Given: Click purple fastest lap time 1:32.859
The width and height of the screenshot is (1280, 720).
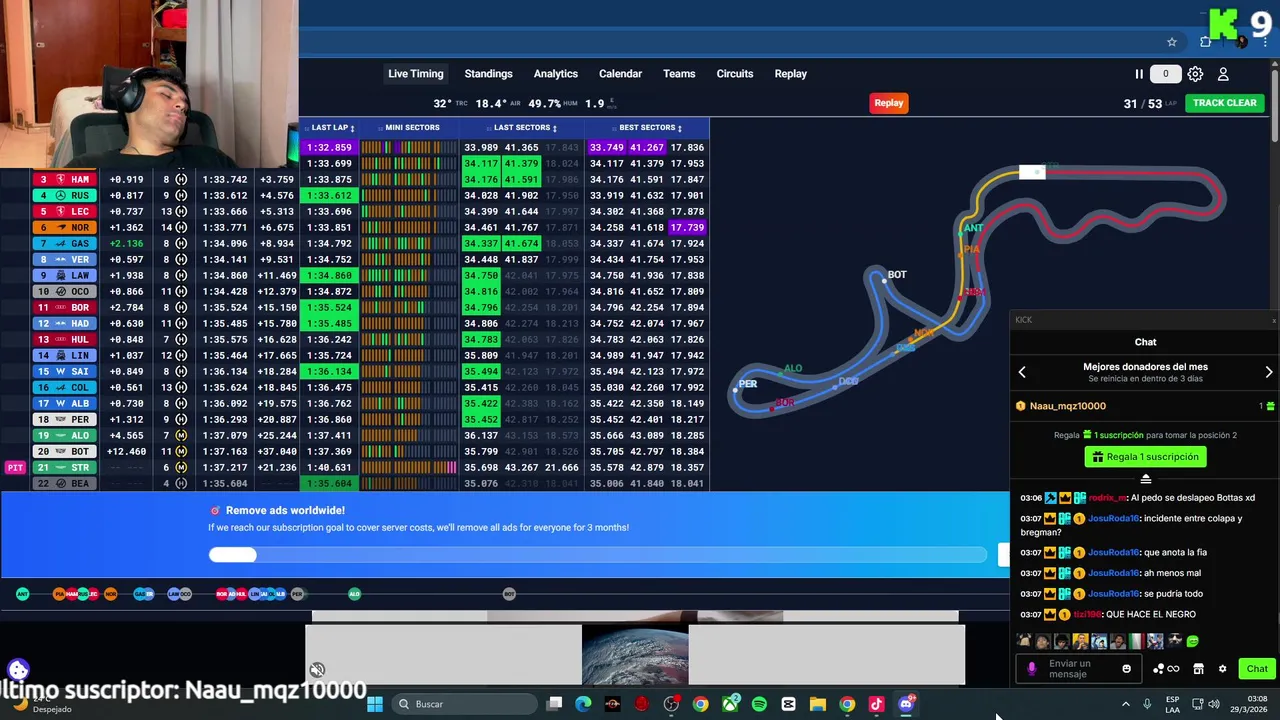Looking at the screenshot, I should [329, 148].
